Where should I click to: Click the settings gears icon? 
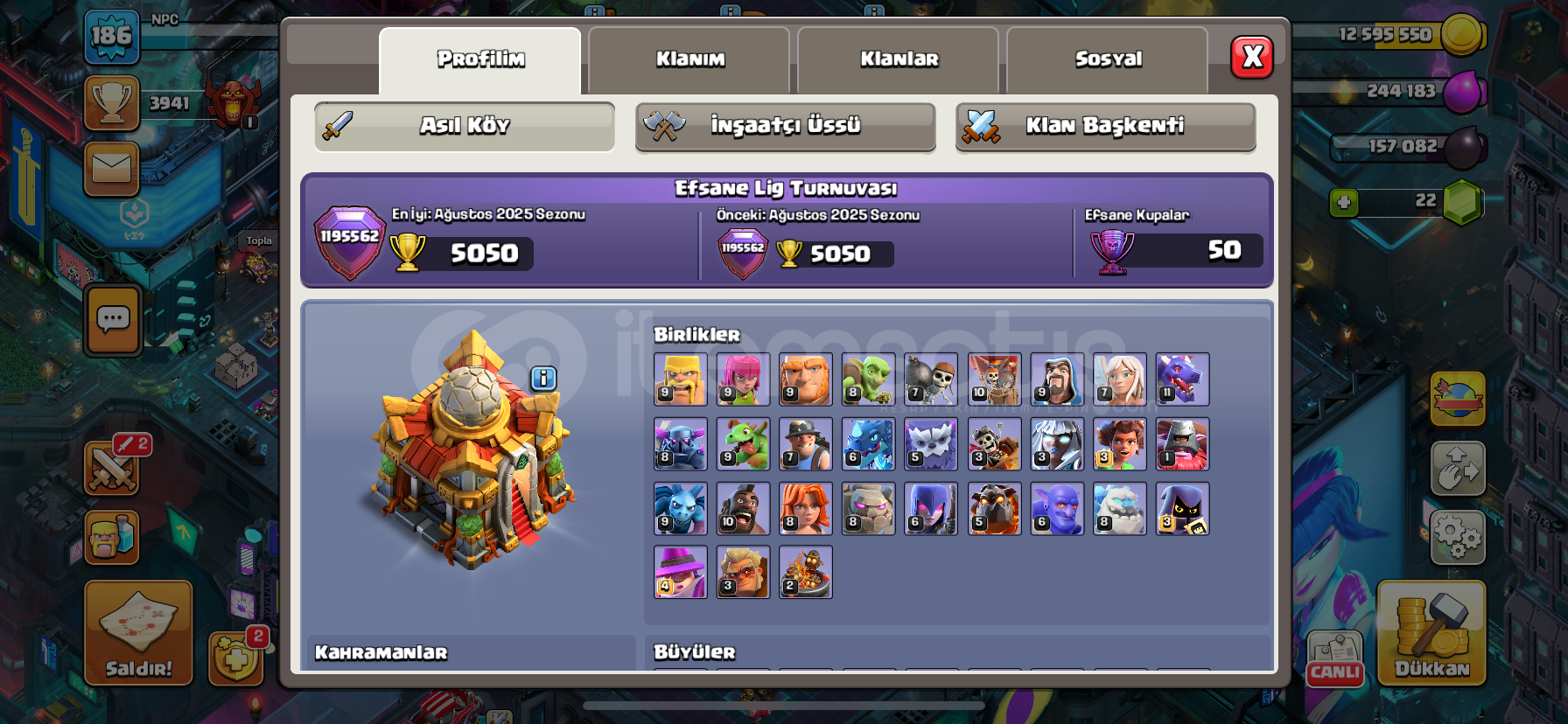(1458, 536)
